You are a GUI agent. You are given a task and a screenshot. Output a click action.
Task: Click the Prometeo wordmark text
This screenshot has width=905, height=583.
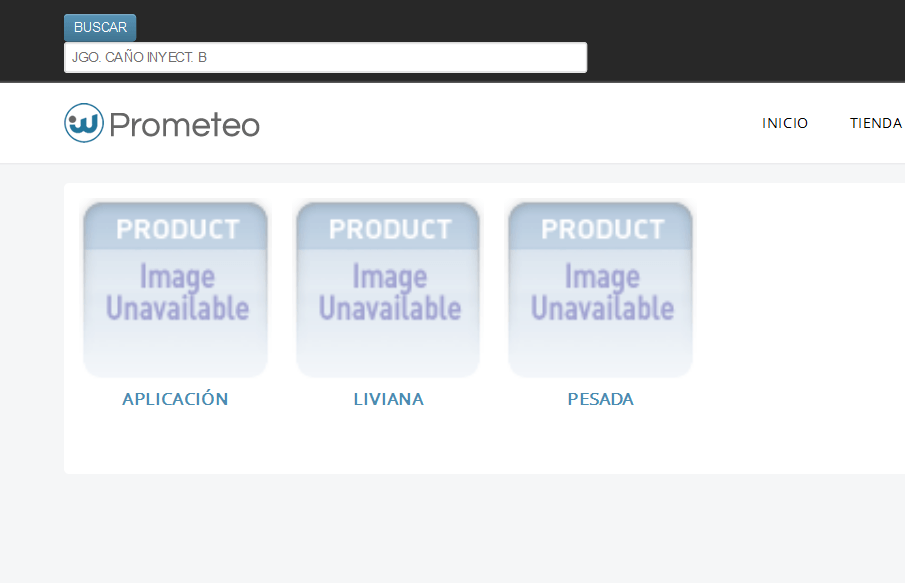coord(185,125)
